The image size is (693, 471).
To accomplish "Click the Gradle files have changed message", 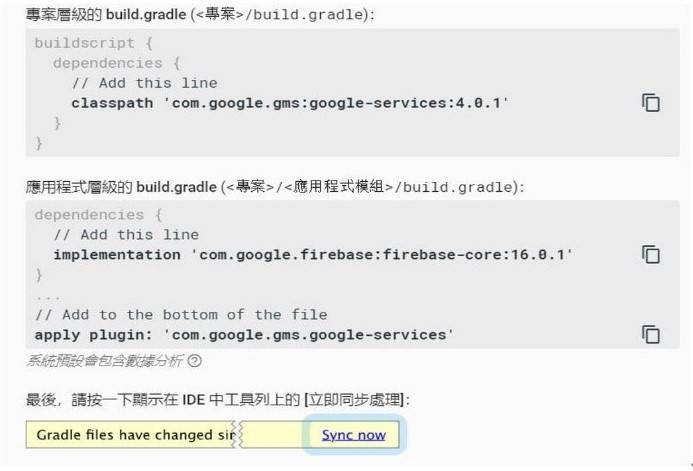I will click(134, 435).
